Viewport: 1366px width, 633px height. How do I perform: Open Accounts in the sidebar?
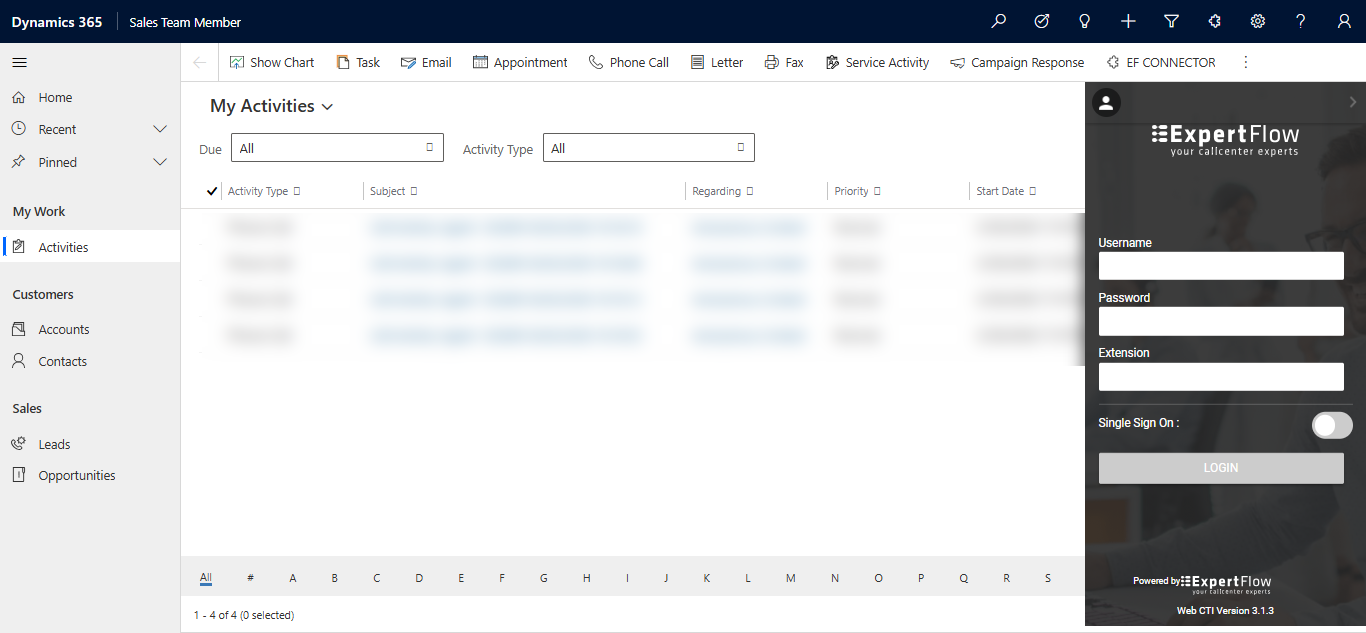click(x=64, y=329)
